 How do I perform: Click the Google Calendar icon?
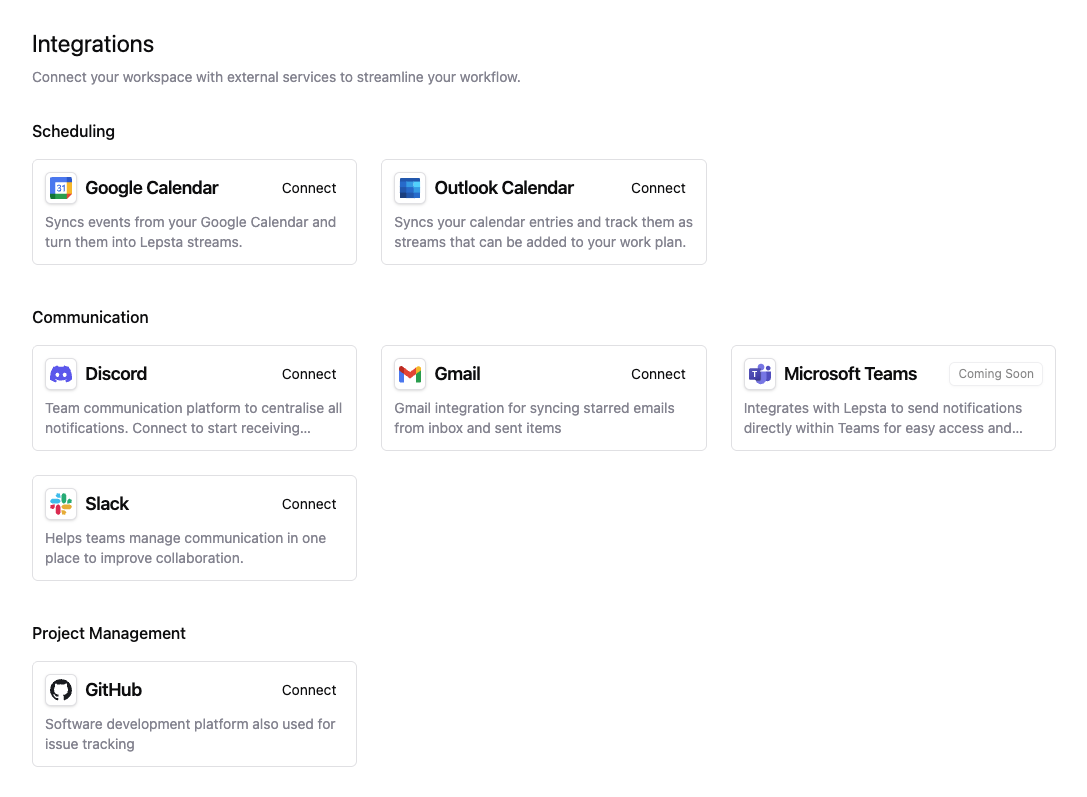[60, 188]
